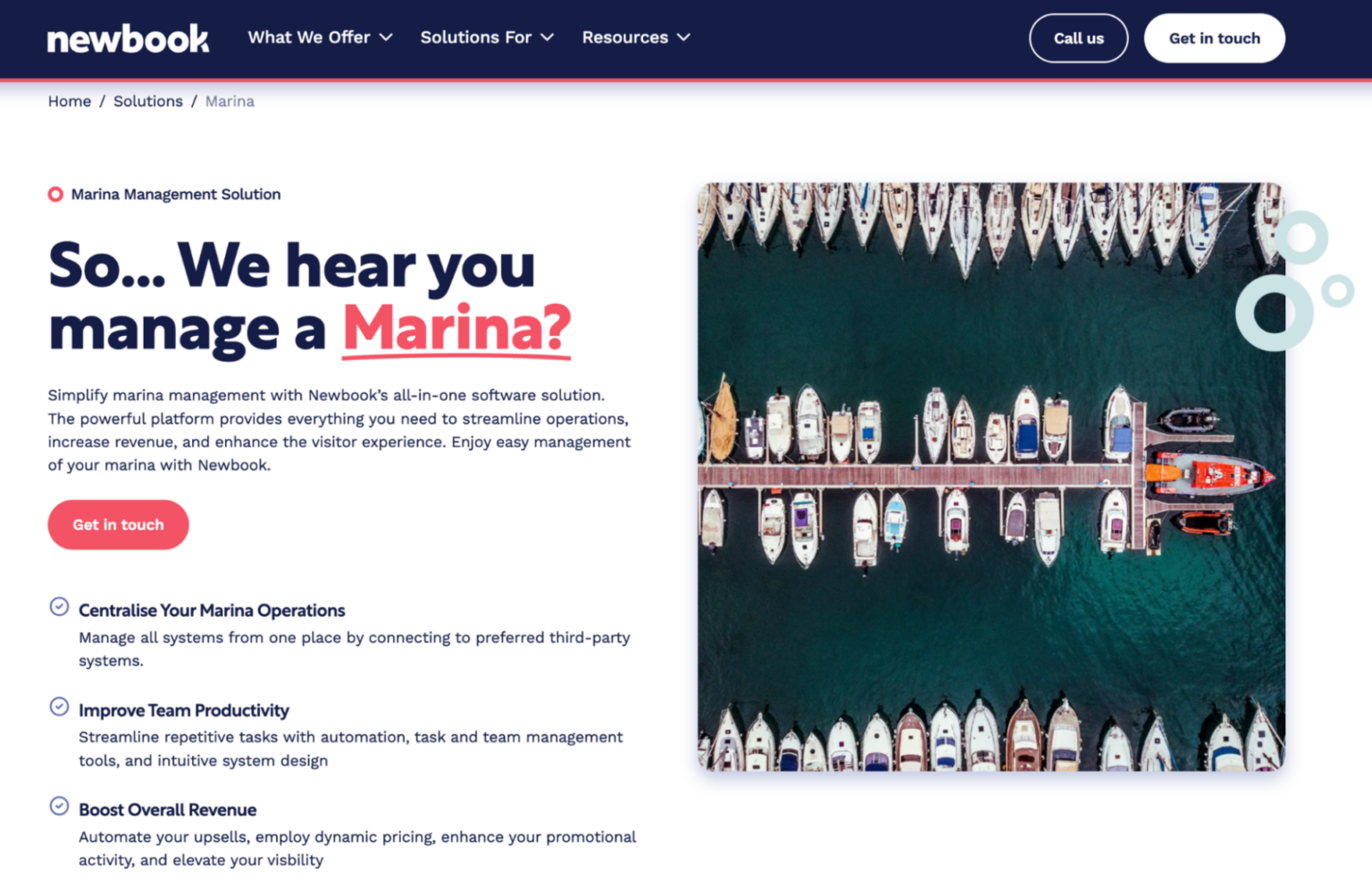Click the Call us button

pos(1078,38)
